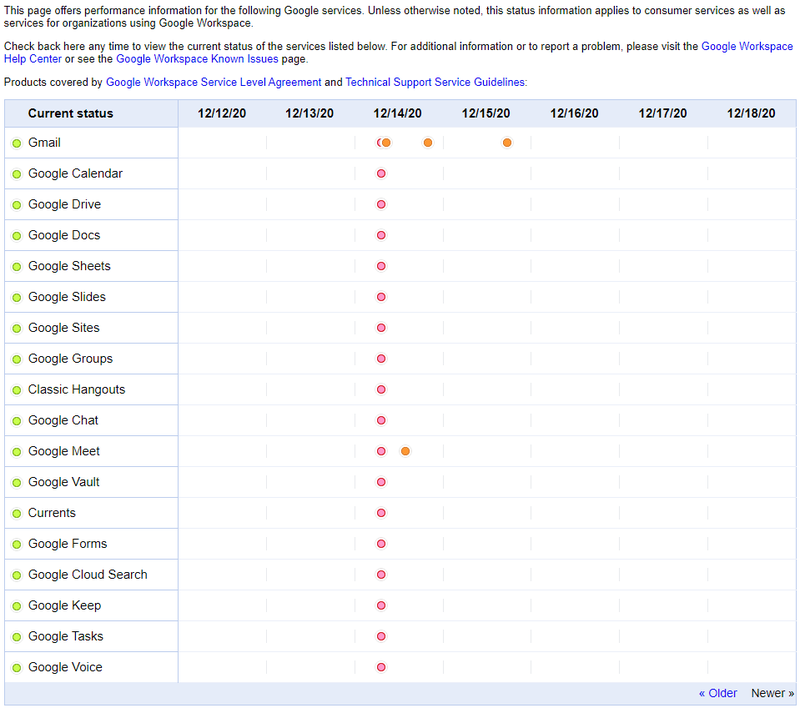
Task: Click the pink outage dot in Google Voice row
Action: click(x=381, y=668)
